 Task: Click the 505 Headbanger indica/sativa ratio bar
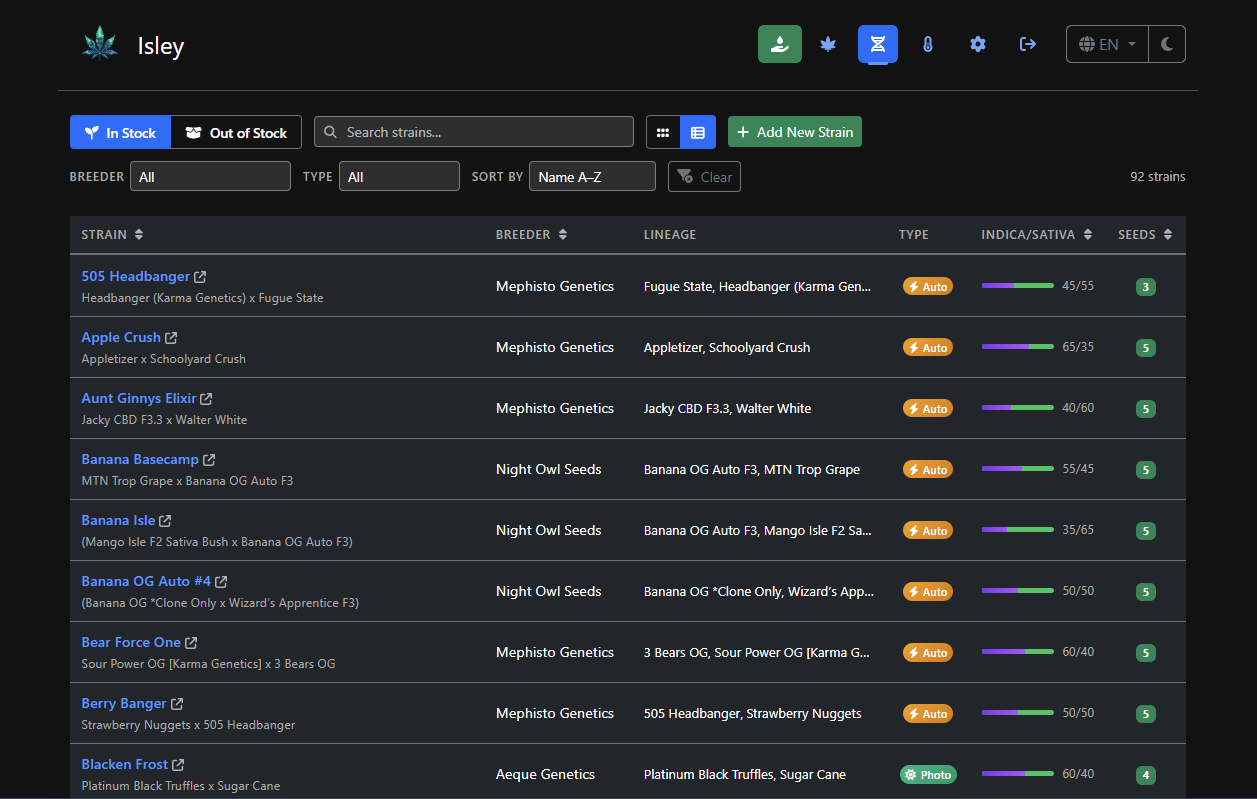coord(1017,286)
